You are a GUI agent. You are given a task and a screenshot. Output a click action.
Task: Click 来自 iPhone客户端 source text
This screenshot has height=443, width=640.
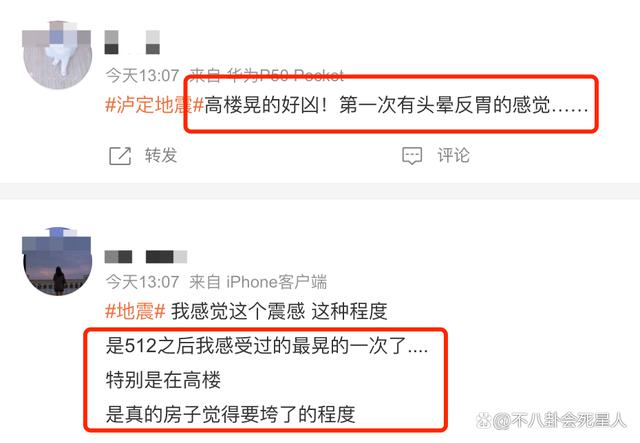[258, 282]
